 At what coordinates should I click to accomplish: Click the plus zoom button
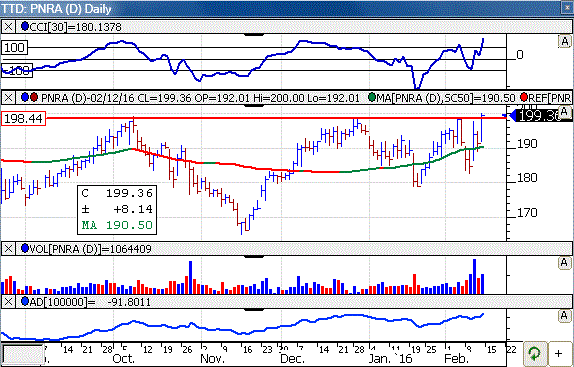(559, 353)
